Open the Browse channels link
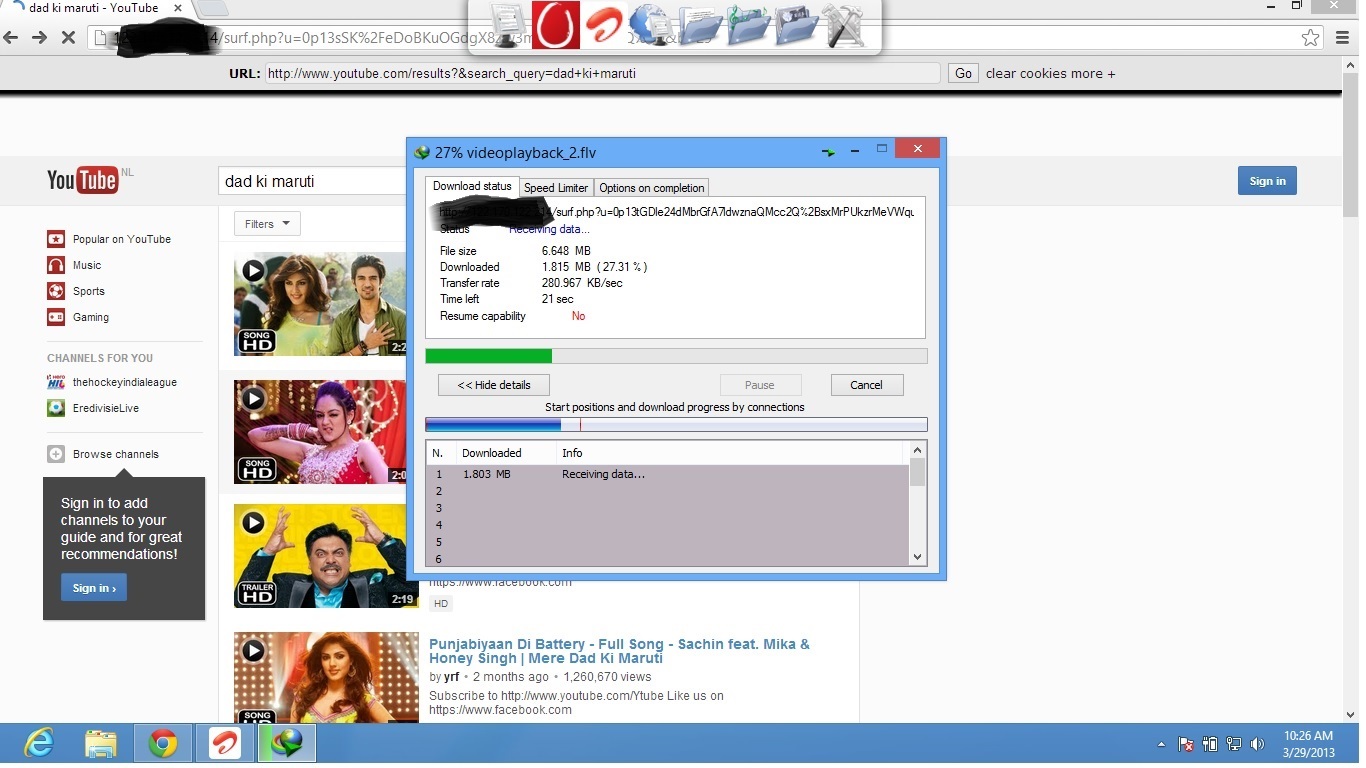Image resolution: width=1366 pixels, height=768 pixels. click(x=116, y=454)
